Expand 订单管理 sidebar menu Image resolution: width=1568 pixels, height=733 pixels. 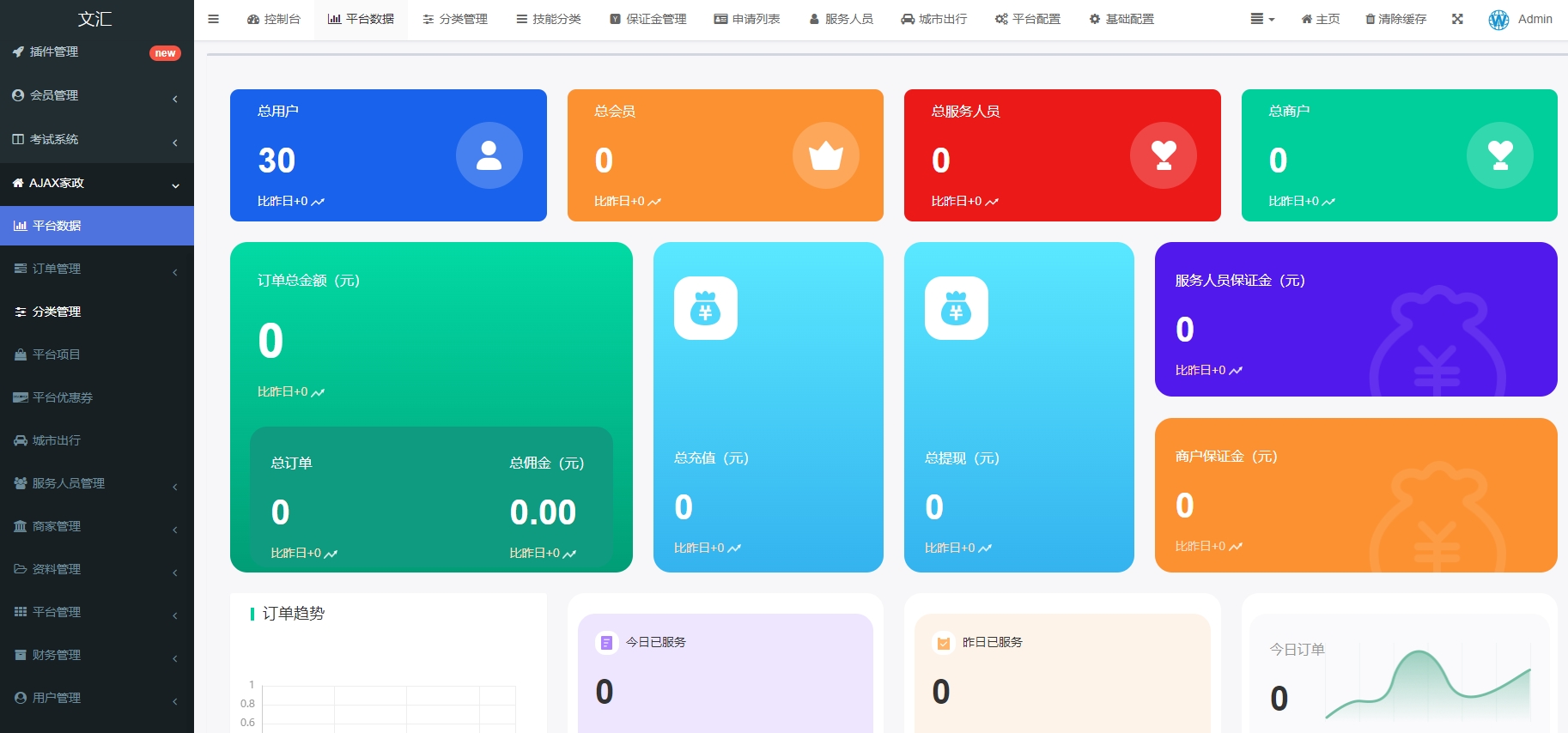point(97,269)
